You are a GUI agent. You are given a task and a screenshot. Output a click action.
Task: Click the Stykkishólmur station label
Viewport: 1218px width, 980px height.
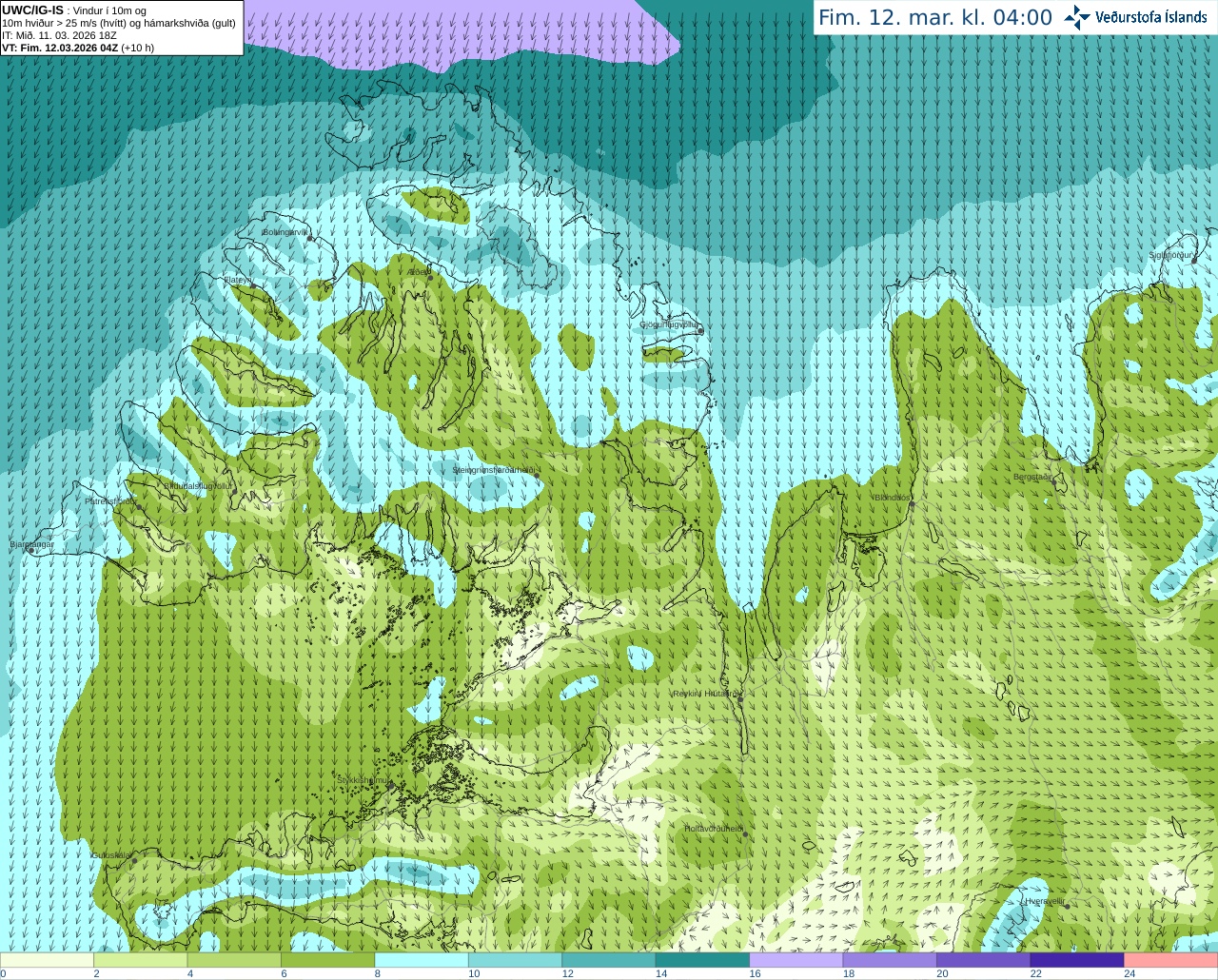(x=363, y=780)
